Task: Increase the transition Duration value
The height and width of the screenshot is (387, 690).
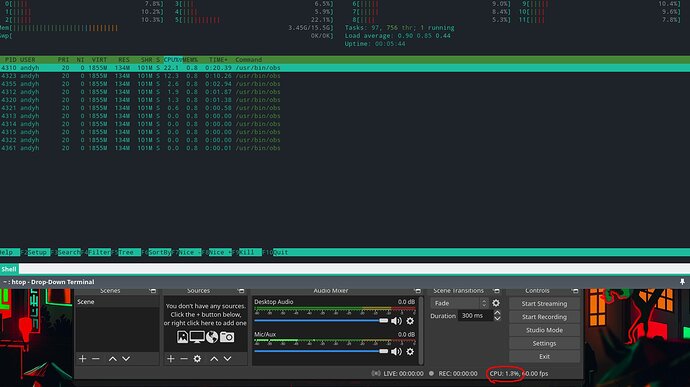Action: click(x=497, y=313)
